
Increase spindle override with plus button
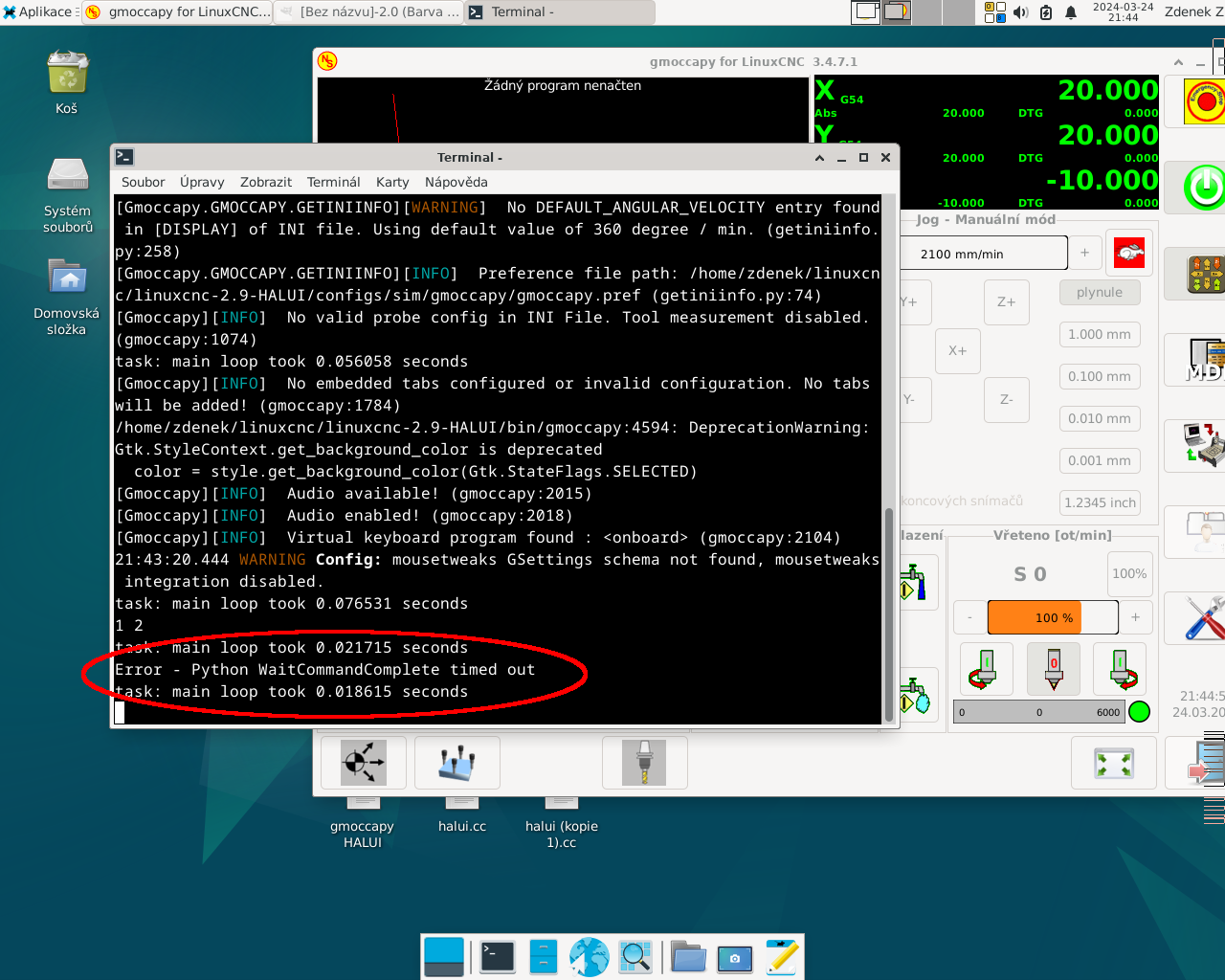[1135, 617]
